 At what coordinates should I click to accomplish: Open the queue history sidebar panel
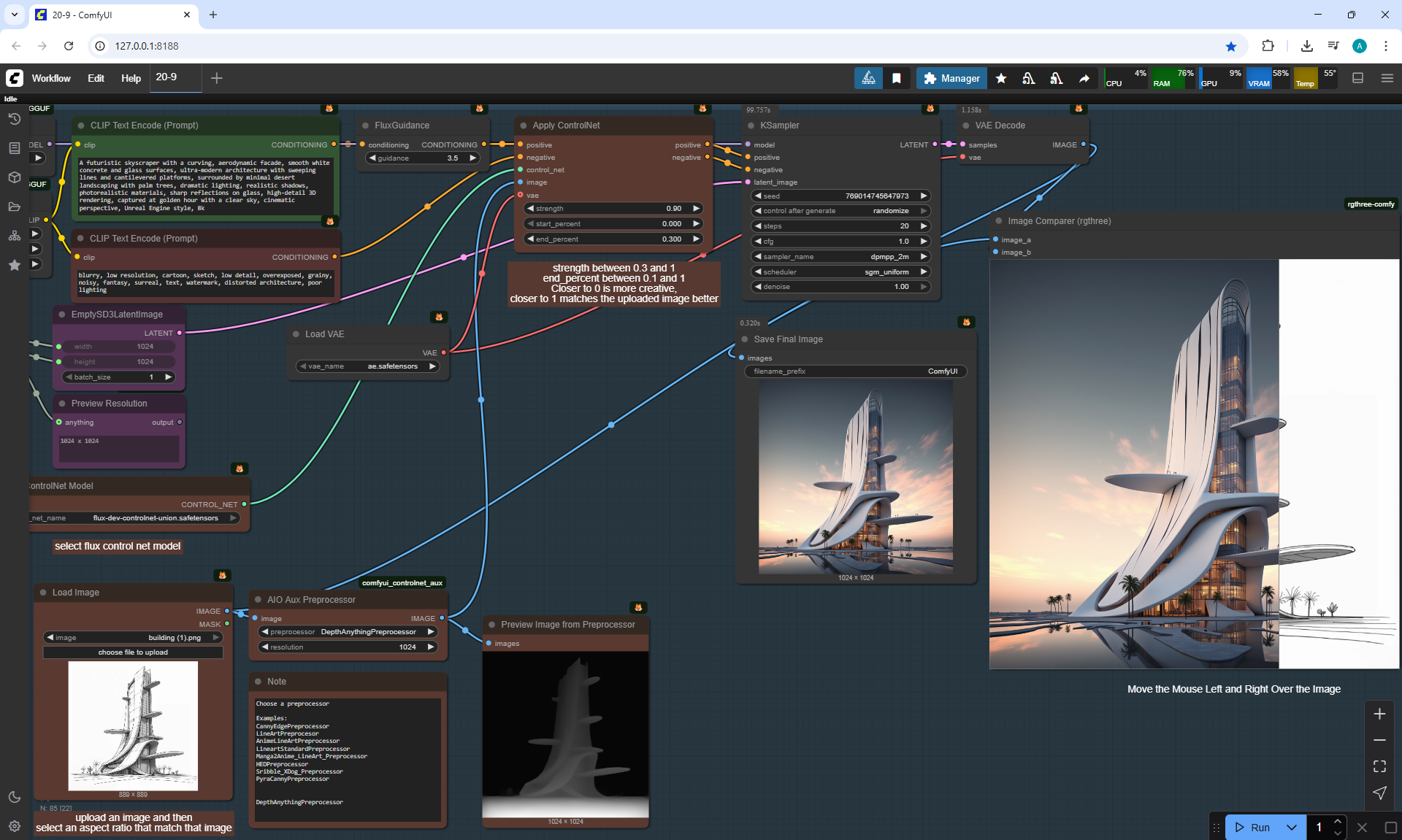click(14, 119)
